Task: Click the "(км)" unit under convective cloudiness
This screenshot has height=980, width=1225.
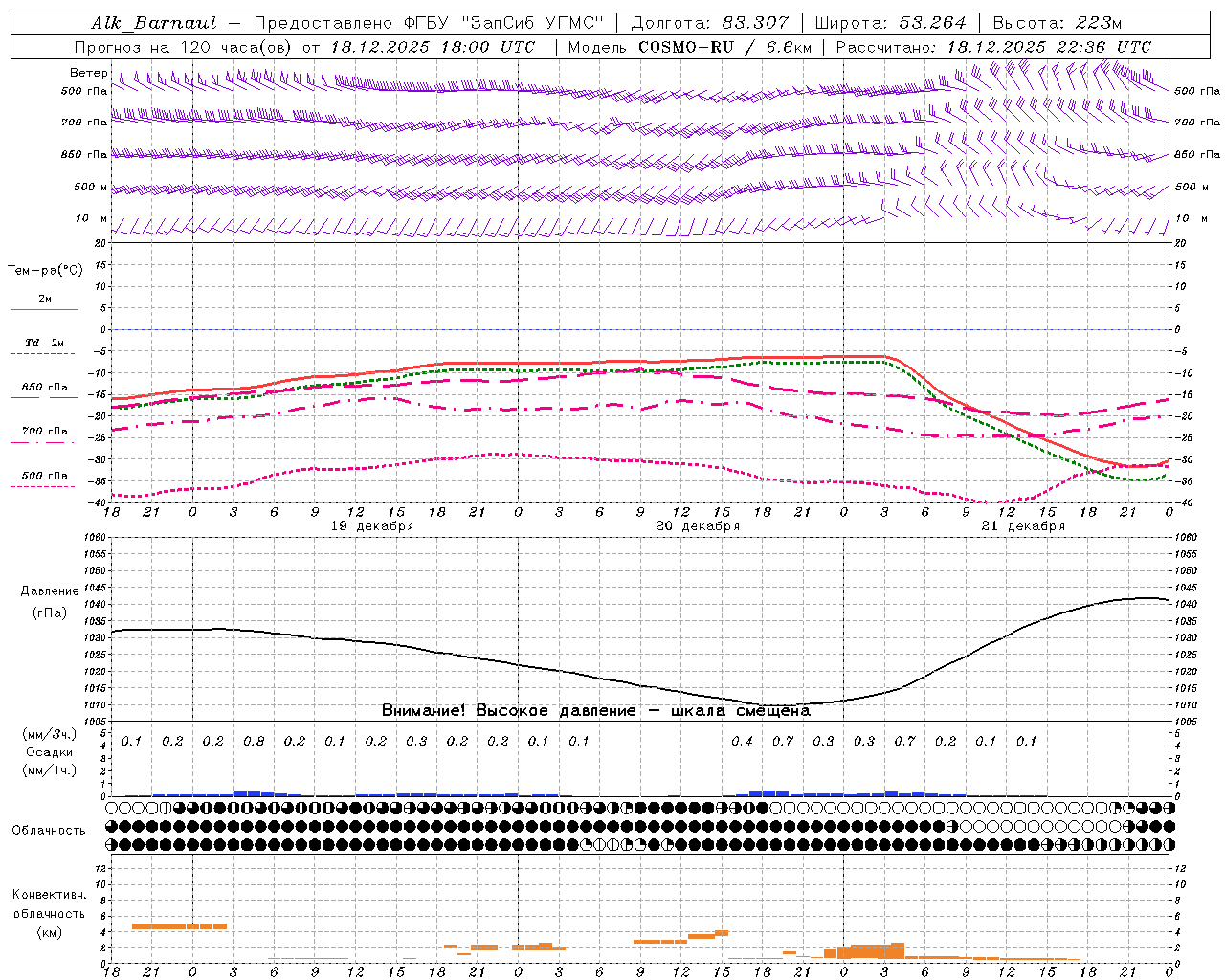Action: [50, 933]
